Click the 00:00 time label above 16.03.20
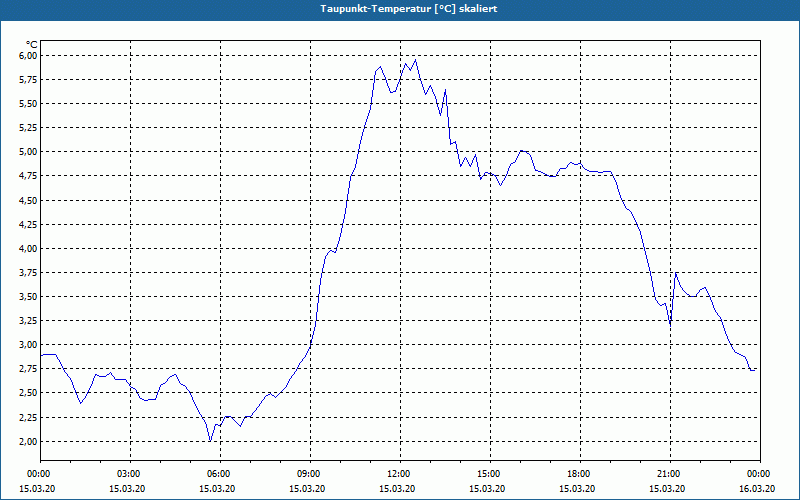The image size is (800, 500). (x=760, y=474)
